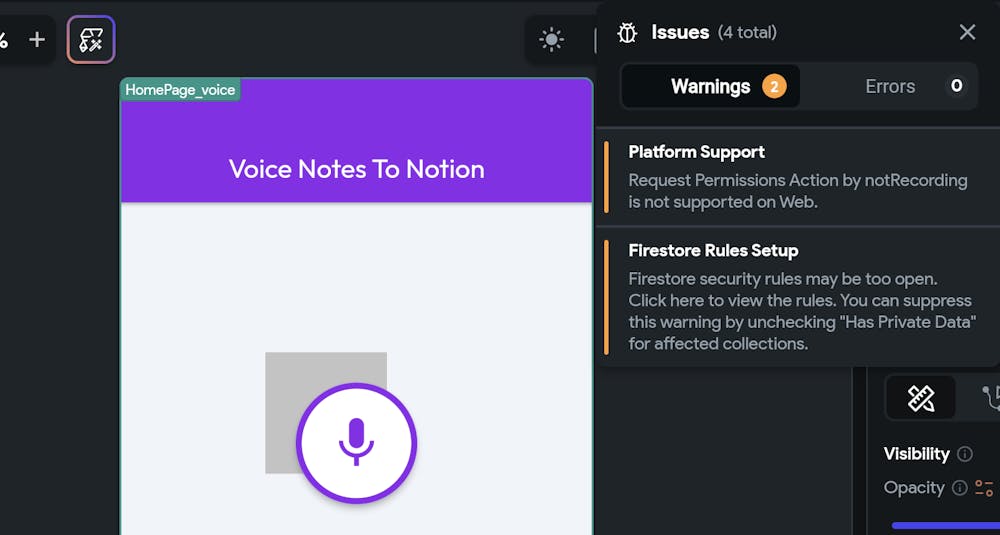
Task: Click the zoom in plus button
Action: (37, 40)
